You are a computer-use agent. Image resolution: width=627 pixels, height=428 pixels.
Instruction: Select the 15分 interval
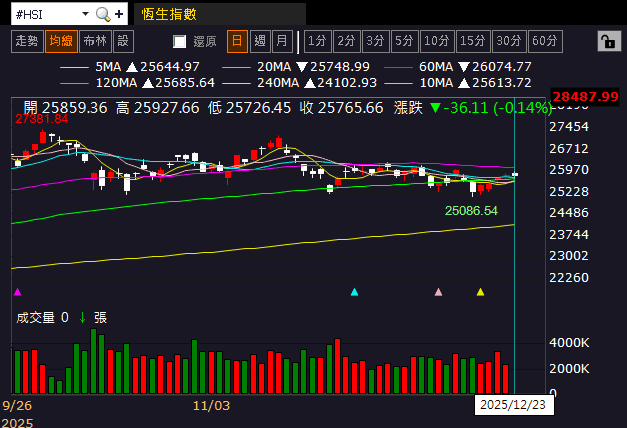coord(473,41)
